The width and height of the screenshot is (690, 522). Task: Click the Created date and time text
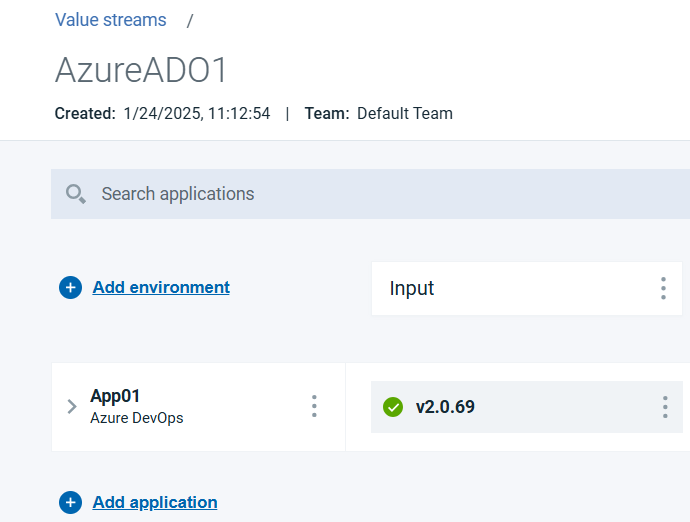pos(197,114)
